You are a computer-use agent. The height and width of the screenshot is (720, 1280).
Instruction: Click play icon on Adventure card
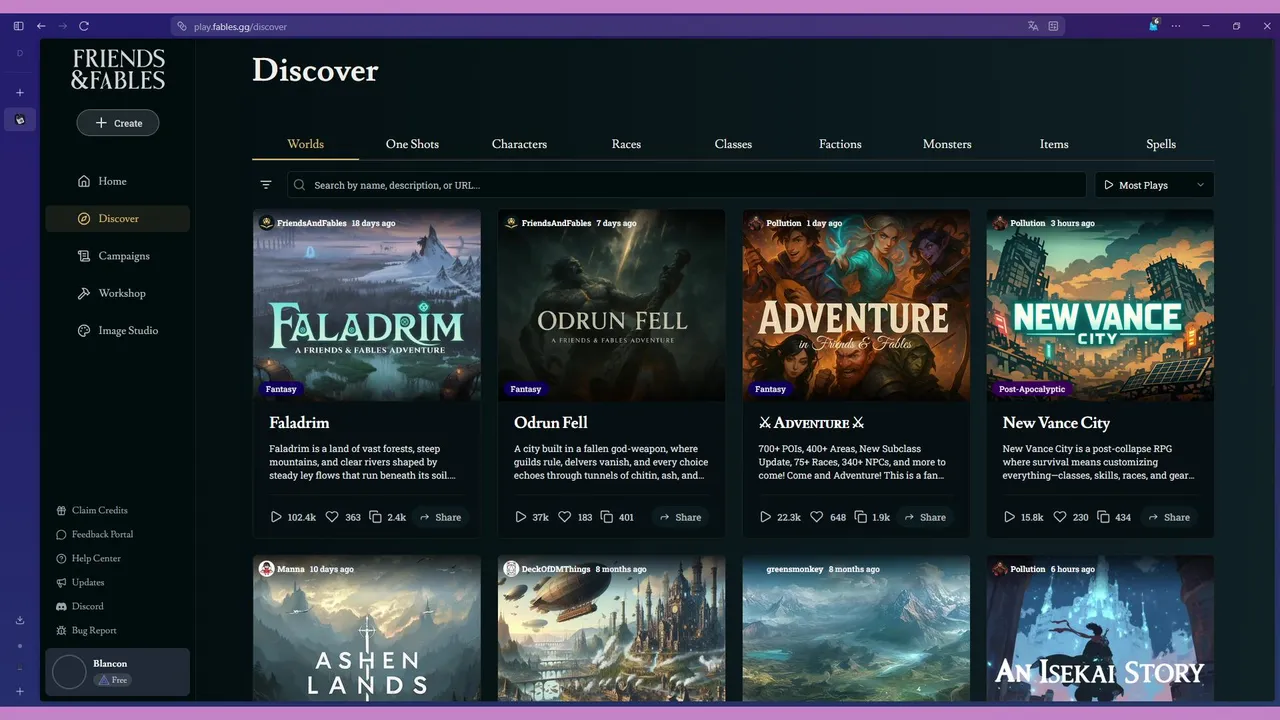click(x=765, y=517)
